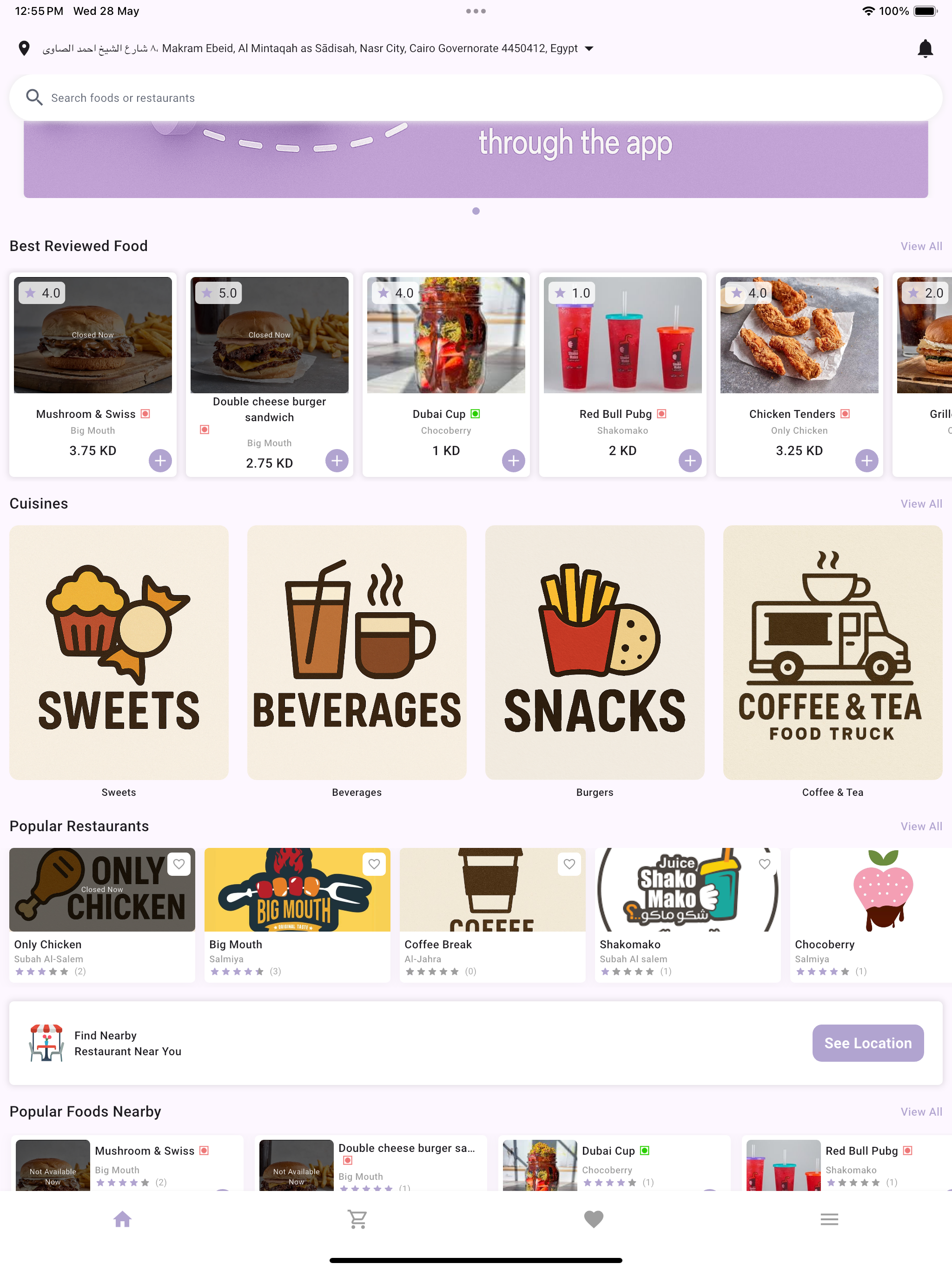Click the search magnifier icon

(x=34, y=98)
